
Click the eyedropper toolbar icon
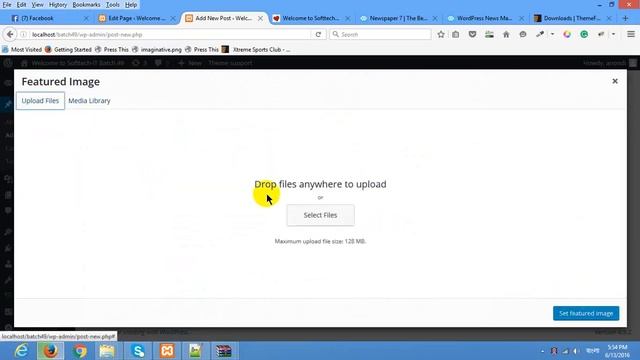540,35
